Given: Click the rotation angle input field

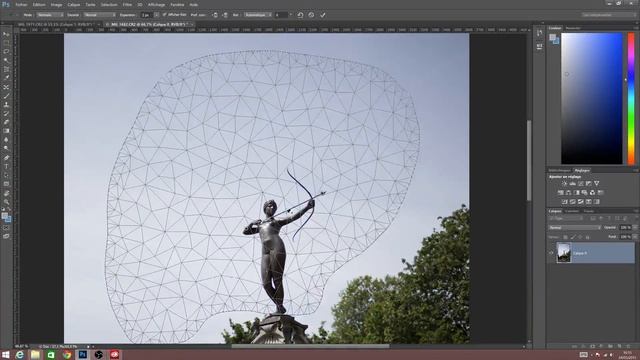Looking at the screenshot, I should [x=281, y=15].
